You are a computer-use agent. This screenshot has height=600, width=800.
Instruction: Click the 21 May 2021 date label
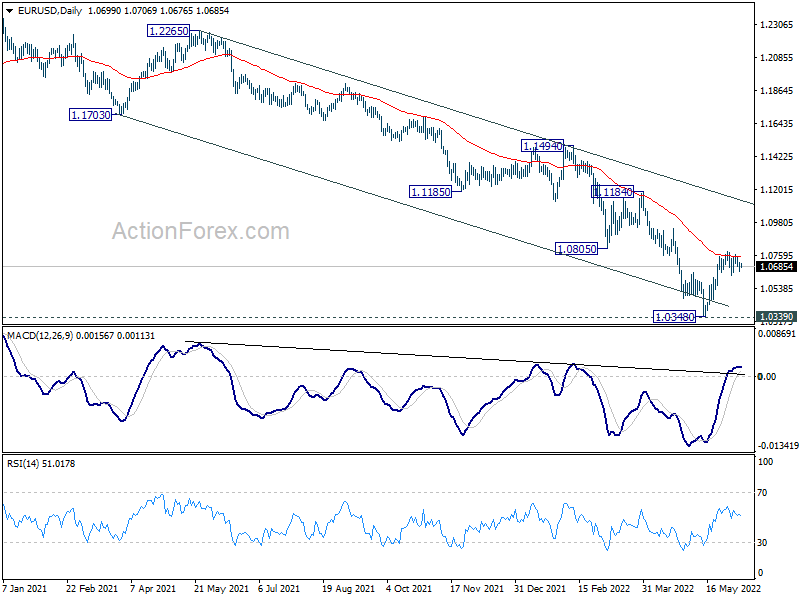pos(221,589)
